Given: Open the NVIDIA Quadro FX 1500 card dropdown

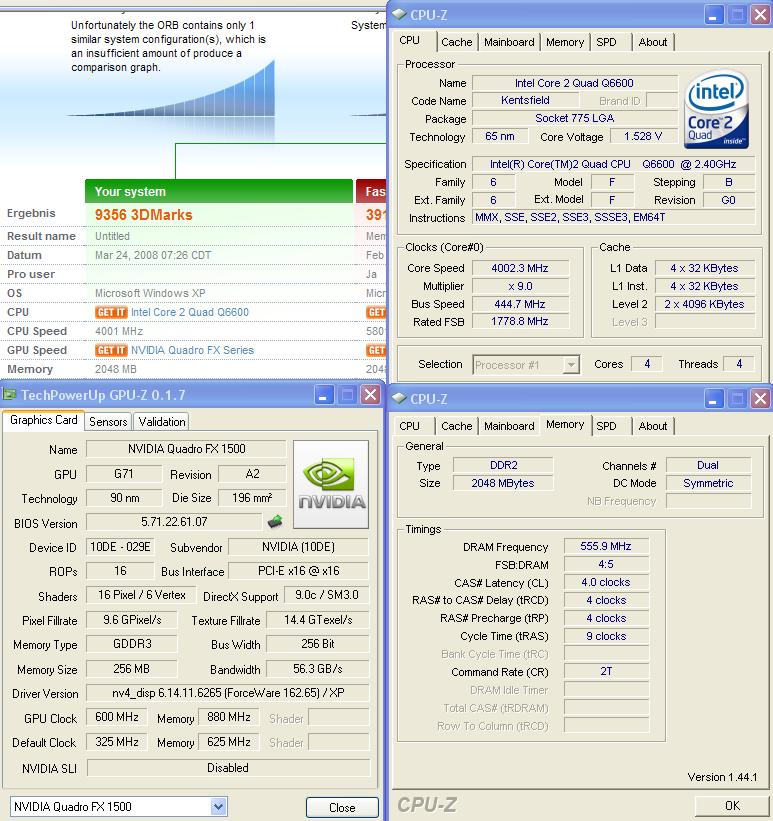Looking at the screenshot, I should (x=218, y=806).
